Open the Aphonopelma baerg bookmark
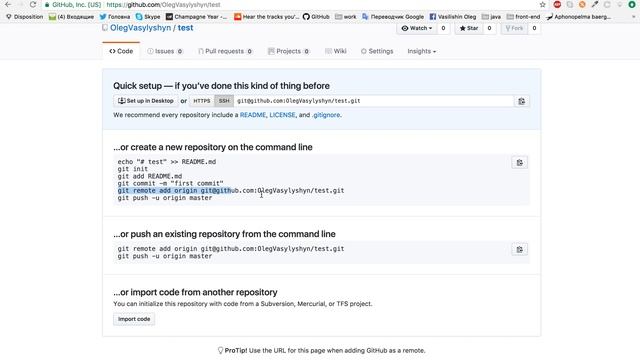The height and width of the screenshot is (360, 640). coord(578,17)
